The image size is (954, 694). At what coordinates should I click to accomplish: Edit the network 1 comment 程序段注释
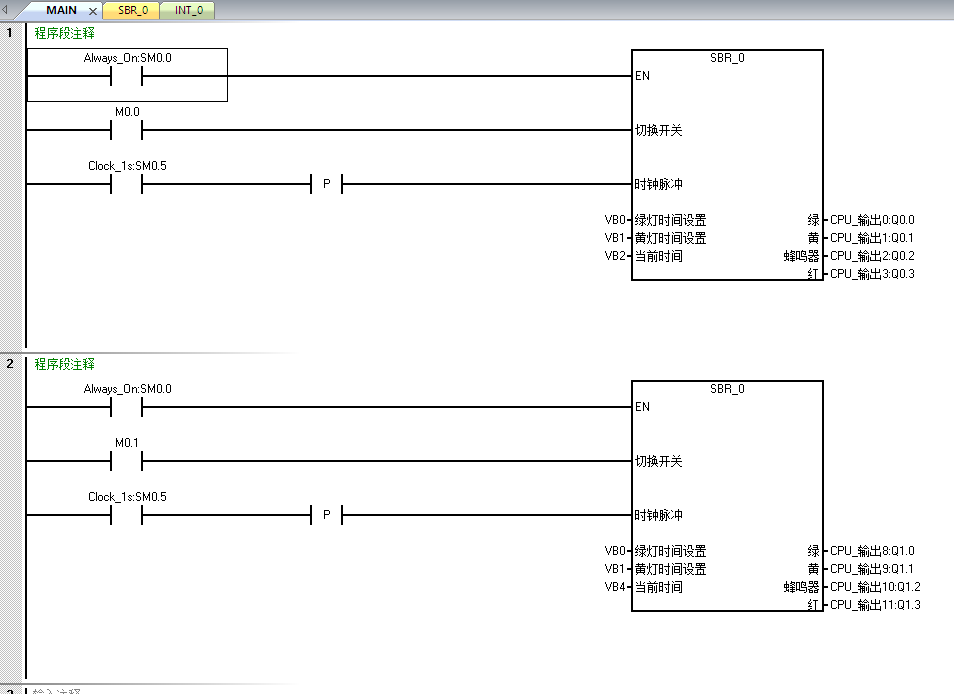[65, 33]
